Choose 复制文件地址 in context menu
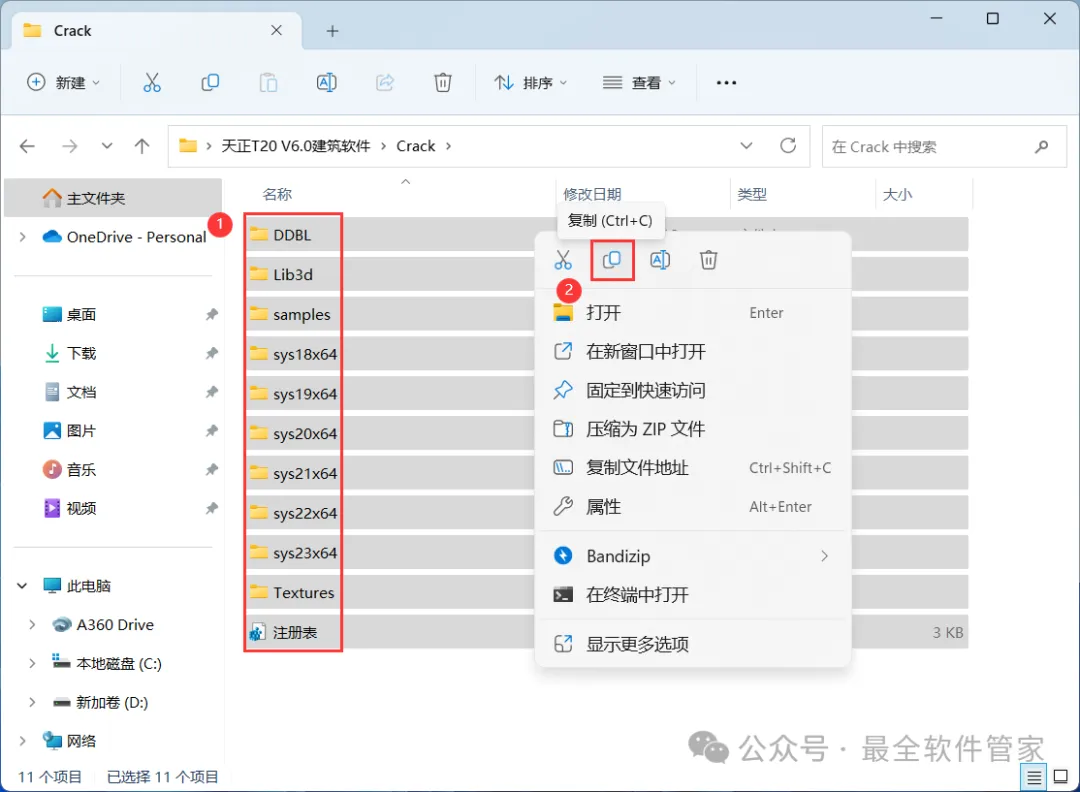The height and width of the screenshot is (792, 1080). [x=693, y=468]
